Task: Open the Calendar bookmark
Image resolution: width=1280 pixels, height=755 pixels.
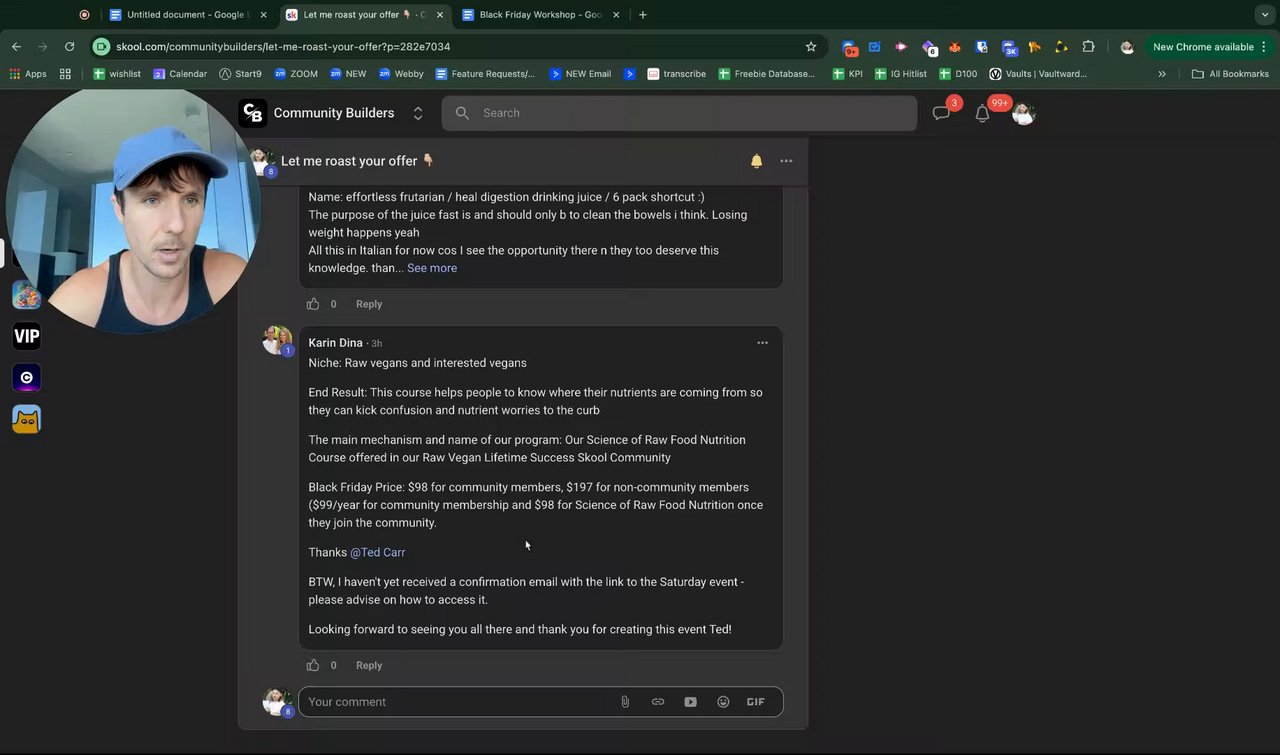Action: 180,74
